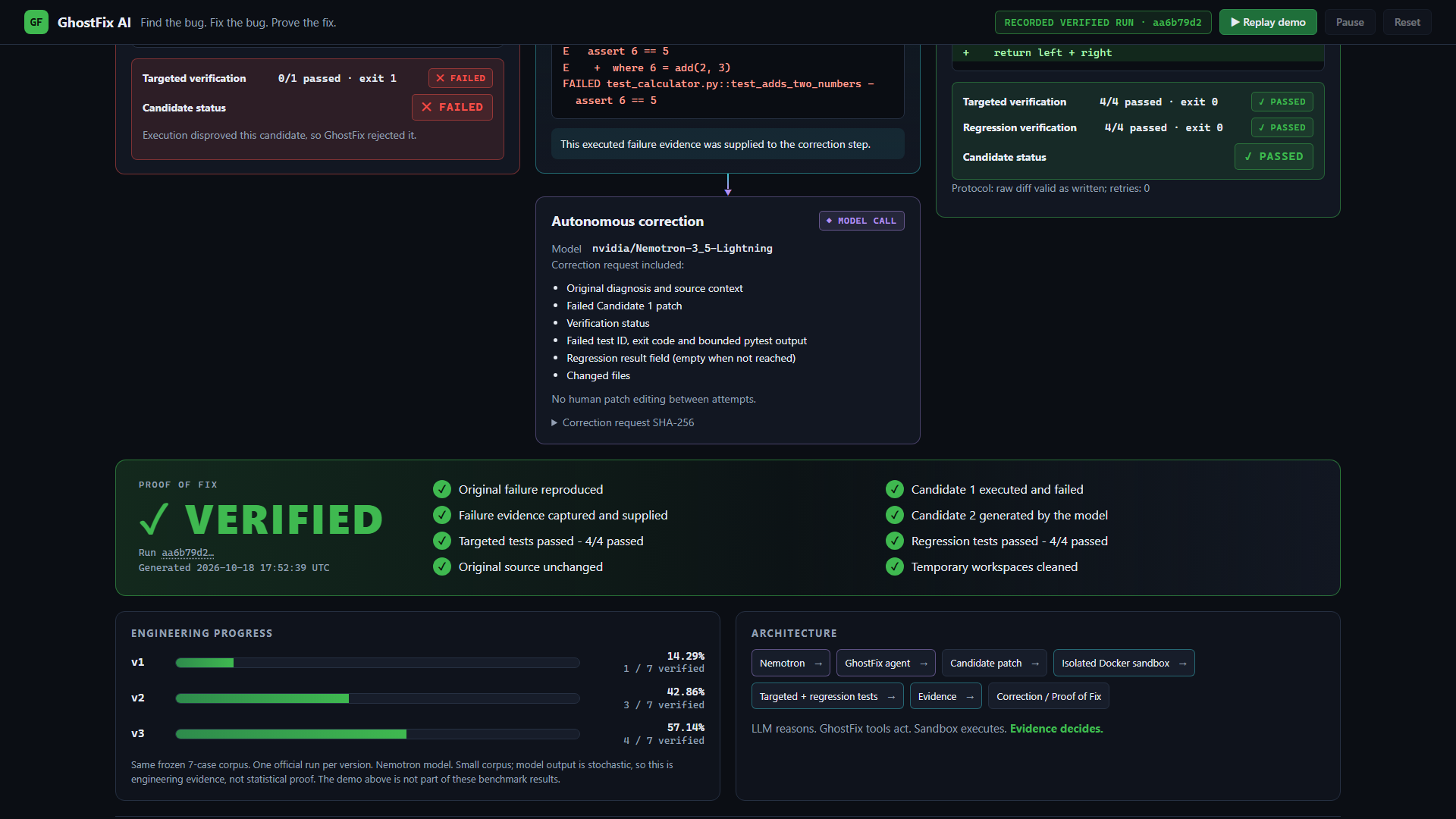Image resolution: width=1456 pixels, height=819 pixels.
Task: Click 'nvidia/Nemotron-3_5-Lightning' model name
Action: [682, 249]
